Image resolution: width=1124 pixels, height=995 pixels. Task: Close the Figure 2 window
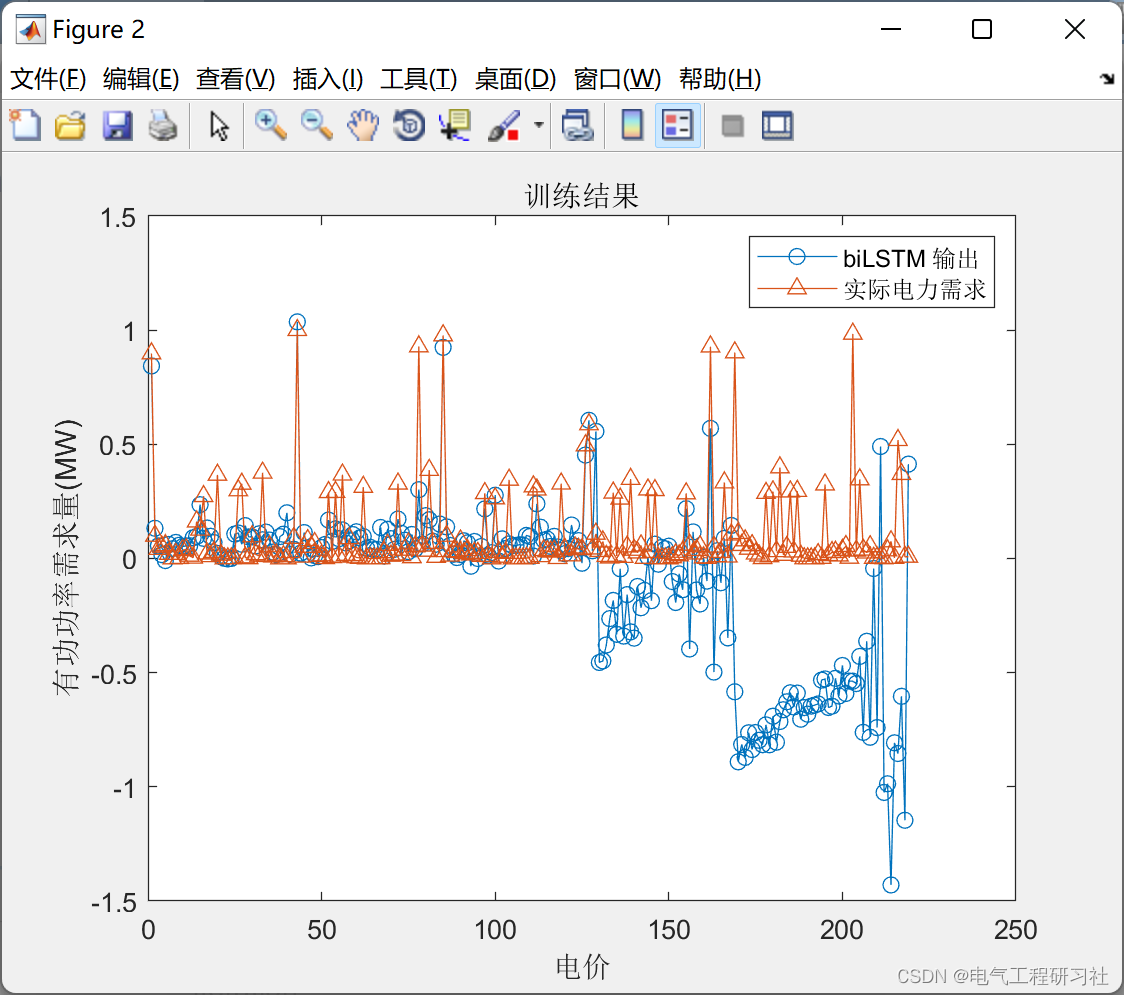1075,29
